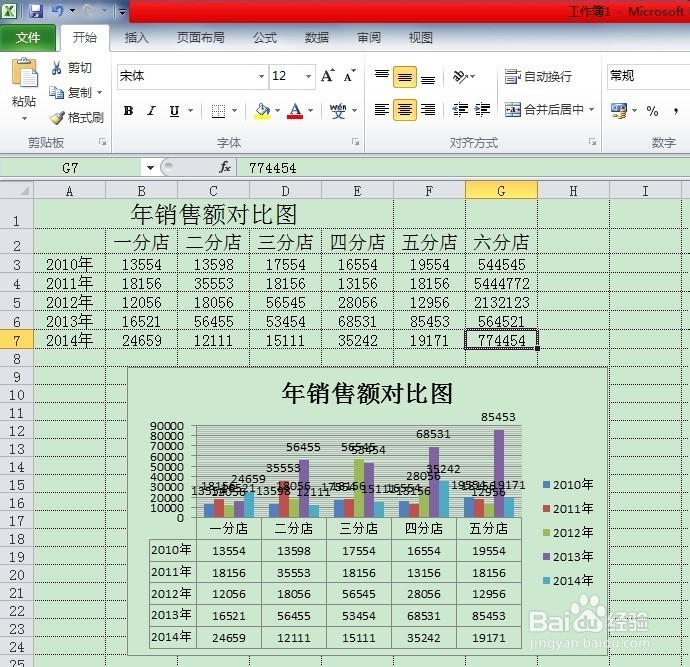Screen dimensions: 690x667
Task: Click the Accounting Number Format icon
Action: 619,111
